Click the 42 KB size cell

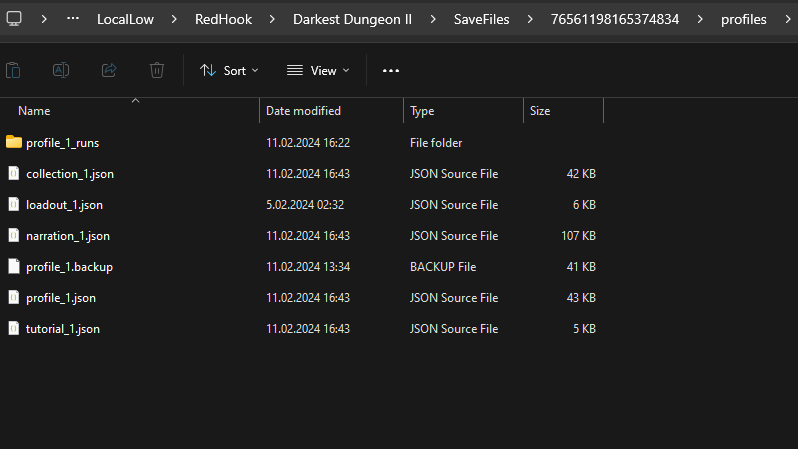(581, 174)
